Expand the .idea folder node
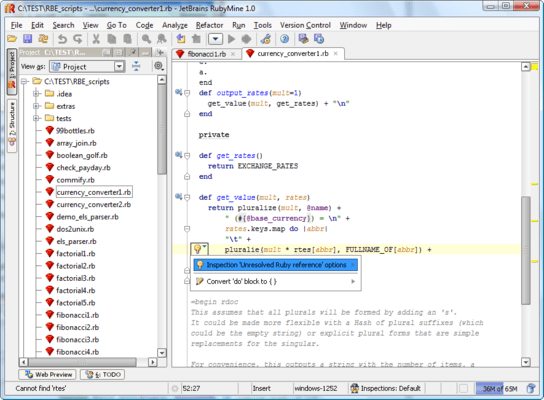The width and height of the screenshot is (544, 400). (x=36, y=94)
